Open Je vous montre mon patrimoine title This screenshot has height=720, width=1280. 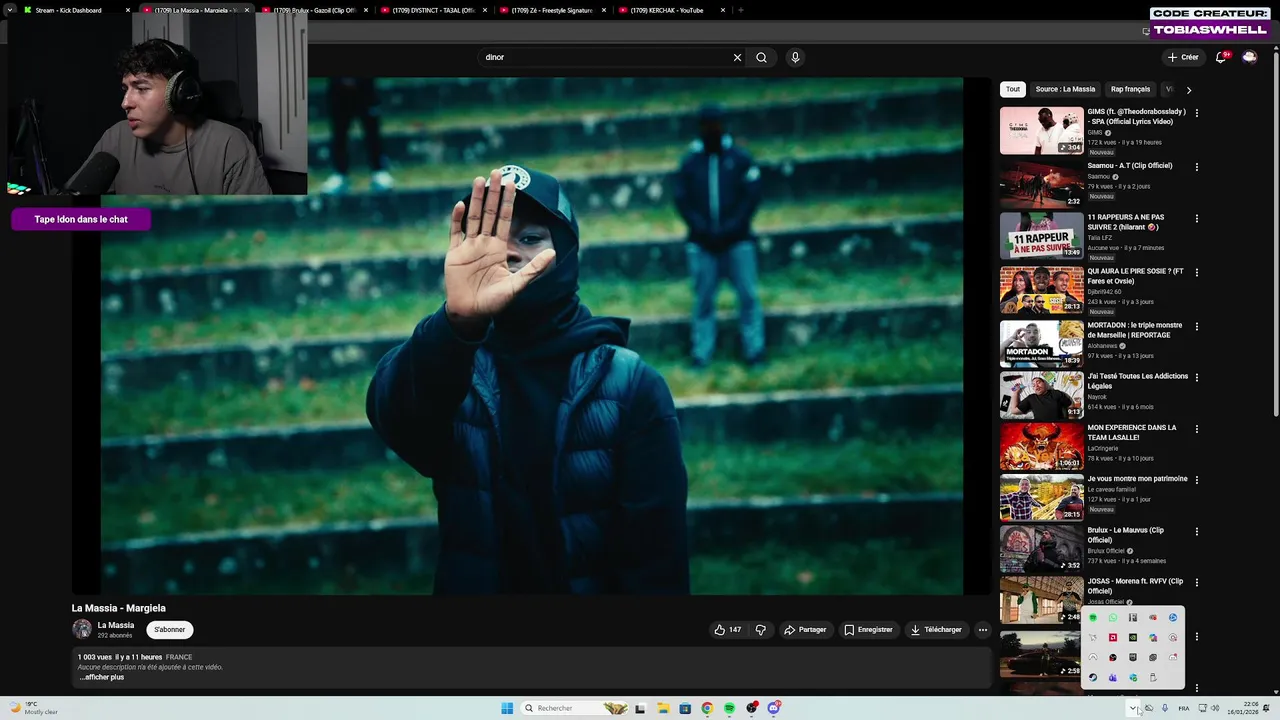pos(1138,479)
